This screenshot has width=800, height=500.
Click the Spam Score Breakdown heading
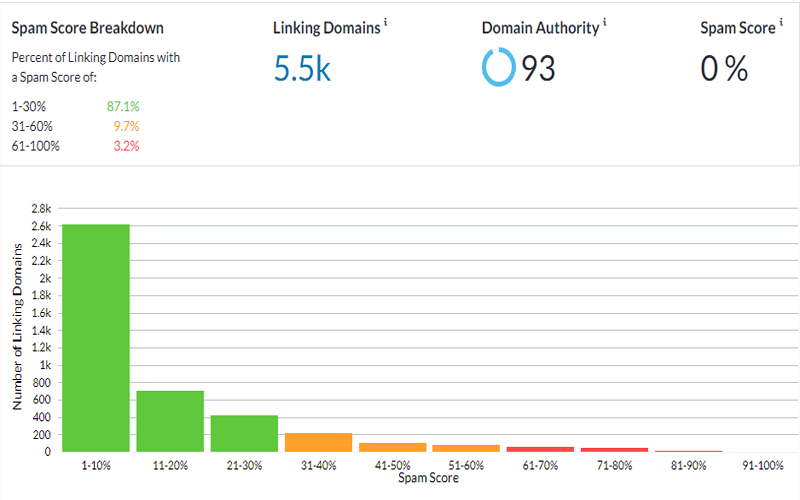pos(87,28)
